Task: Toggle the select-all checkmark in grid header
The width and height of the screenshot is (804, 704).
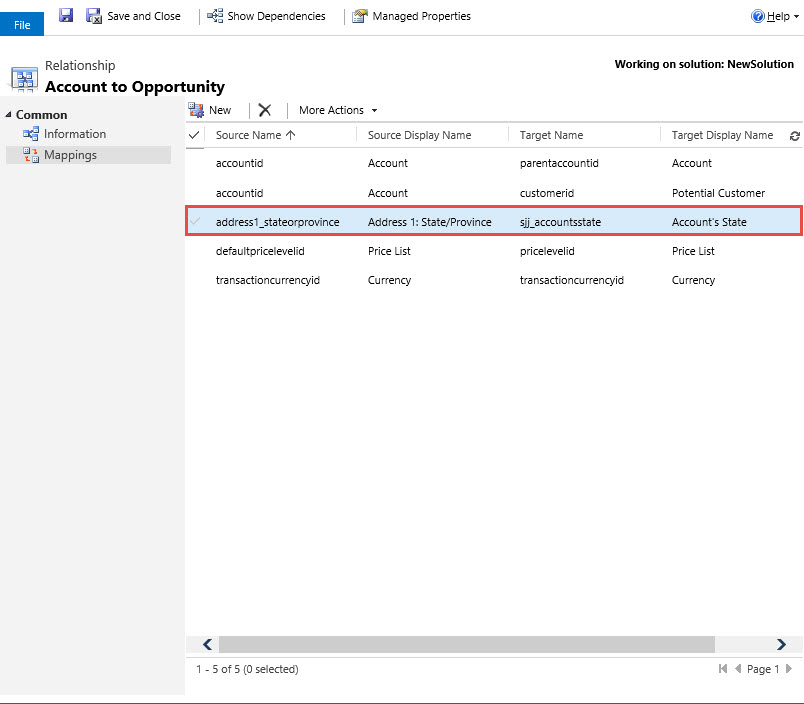Action: coord(195,135)
